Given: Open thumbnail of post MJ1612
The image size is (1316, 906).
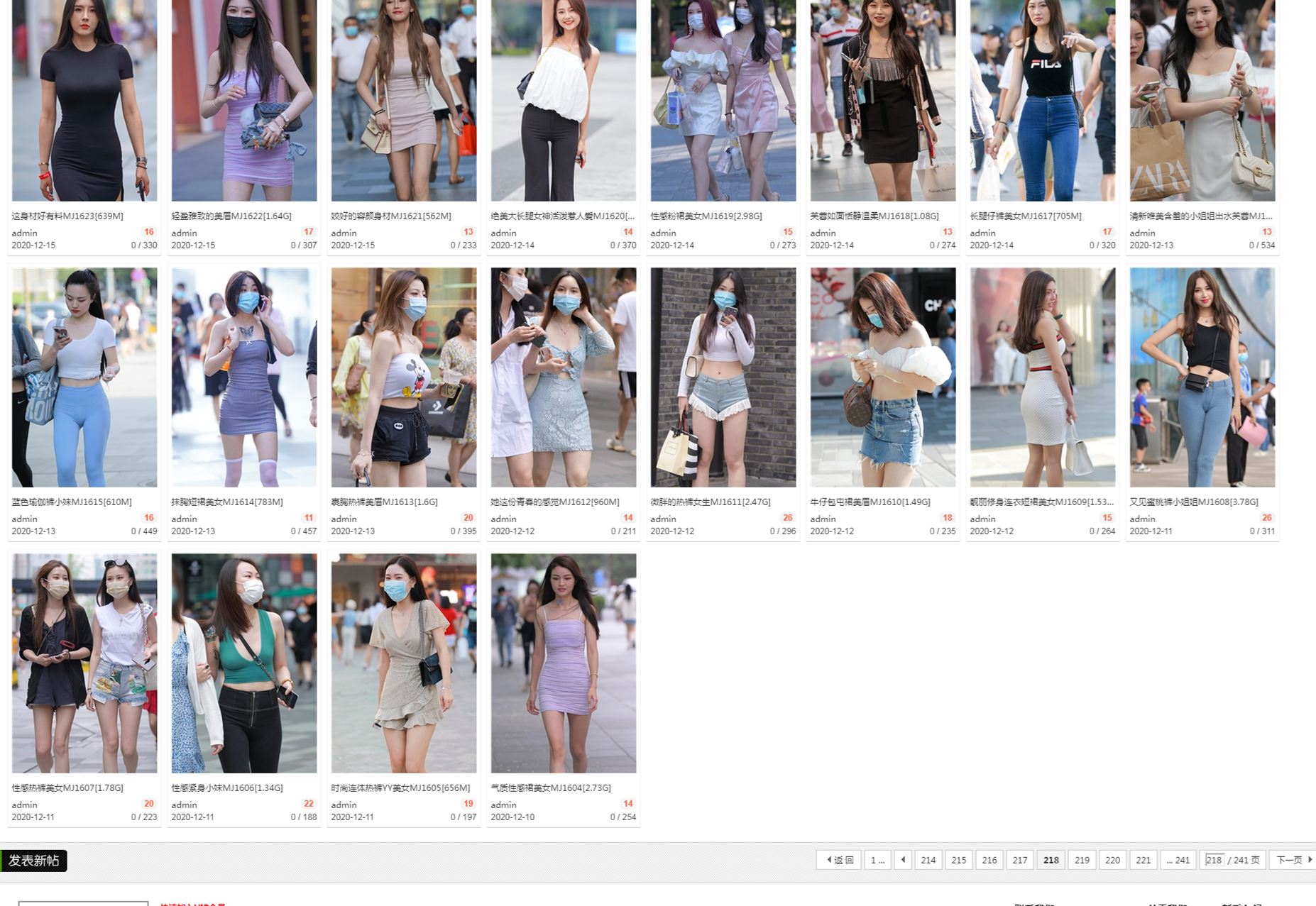Looking at the screenshot, I should pyautogui.click(x=564, y=377).
